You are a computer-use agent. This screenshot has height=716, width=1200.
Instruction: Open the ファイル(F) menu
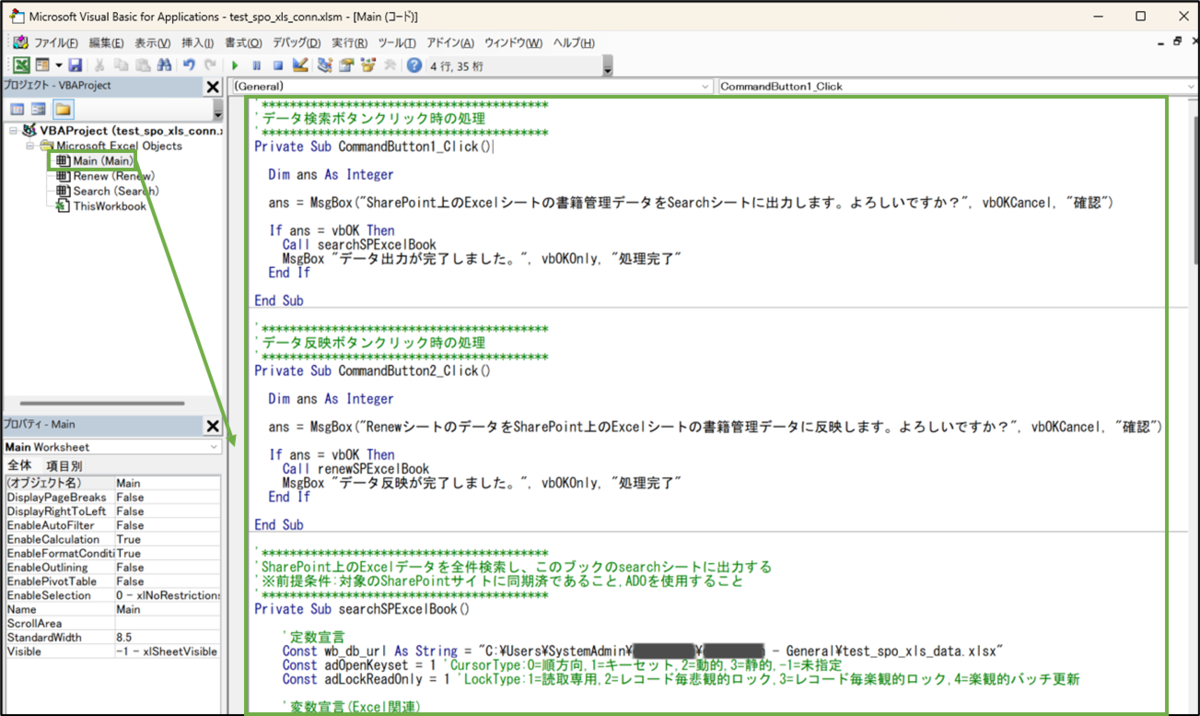(x=56, y=43)
